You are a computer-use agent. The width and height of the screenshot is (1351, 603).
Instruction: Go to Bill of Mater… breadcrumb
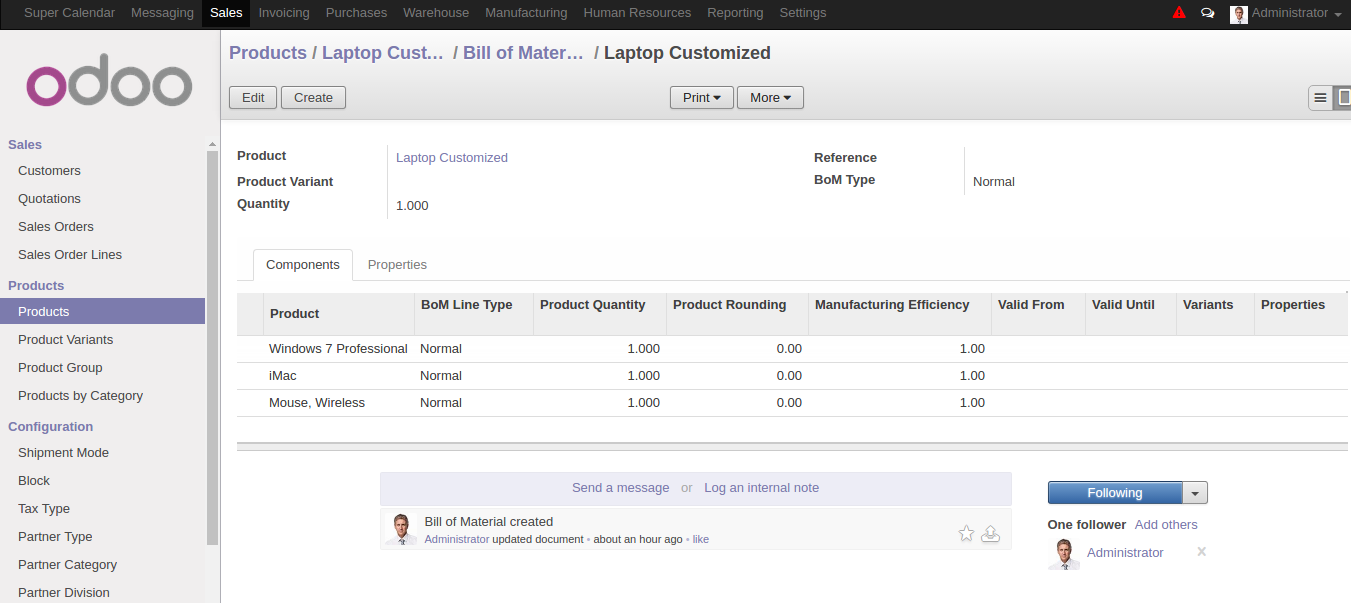(523, 53)
